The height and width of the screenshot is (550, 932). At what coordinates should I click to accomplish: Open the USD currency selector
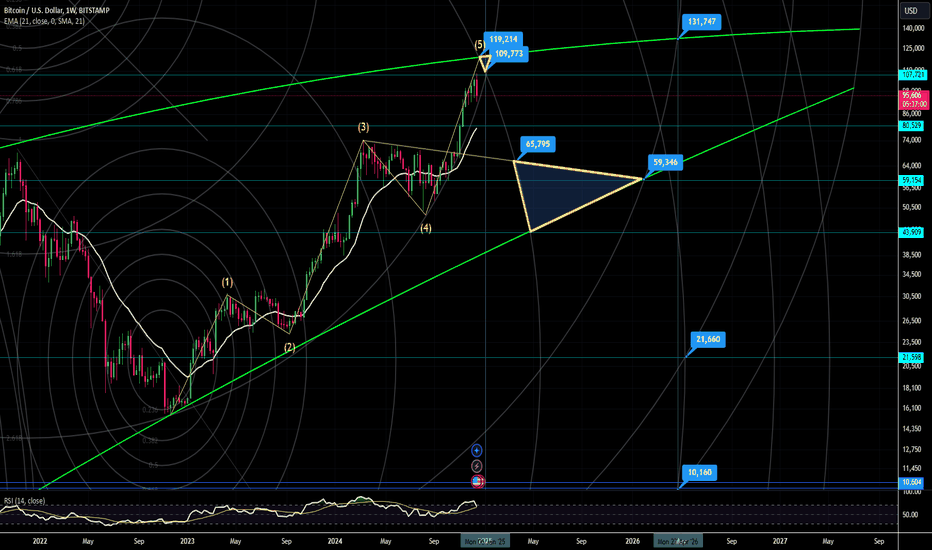click(x=911, y=11)
